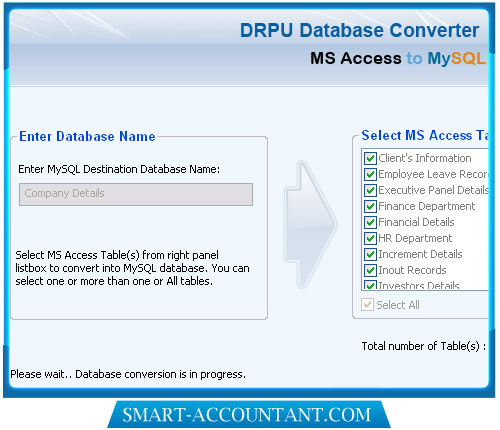Select the Client's Information list item text
500x430 pixels.
[425, 158]
